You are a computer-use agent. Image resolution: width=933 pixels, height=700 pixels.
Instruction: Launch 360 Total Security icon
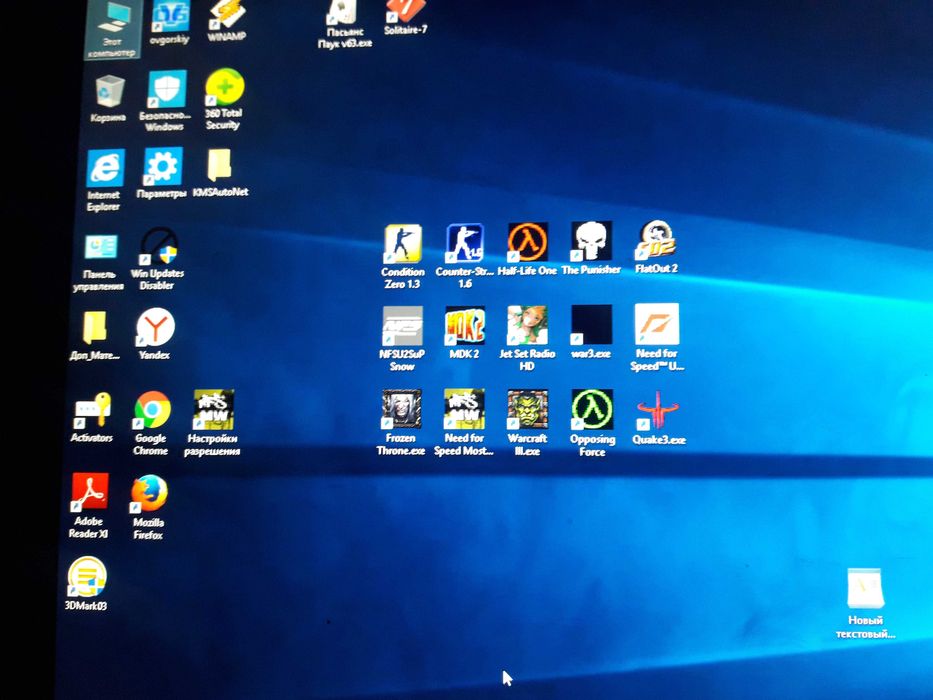pos(224,88)
